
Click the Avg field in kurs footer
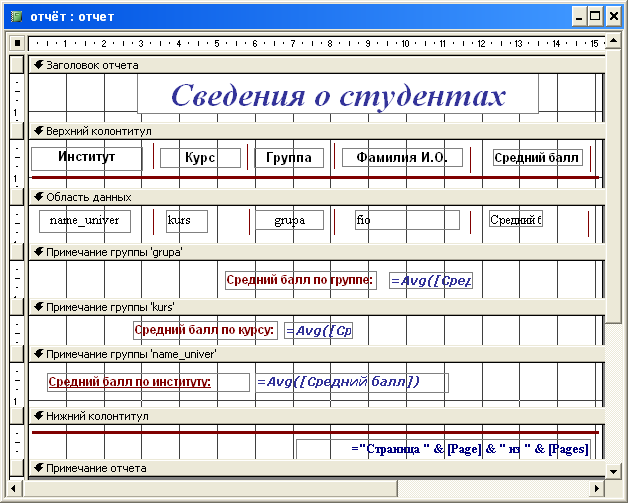(318, 331)
